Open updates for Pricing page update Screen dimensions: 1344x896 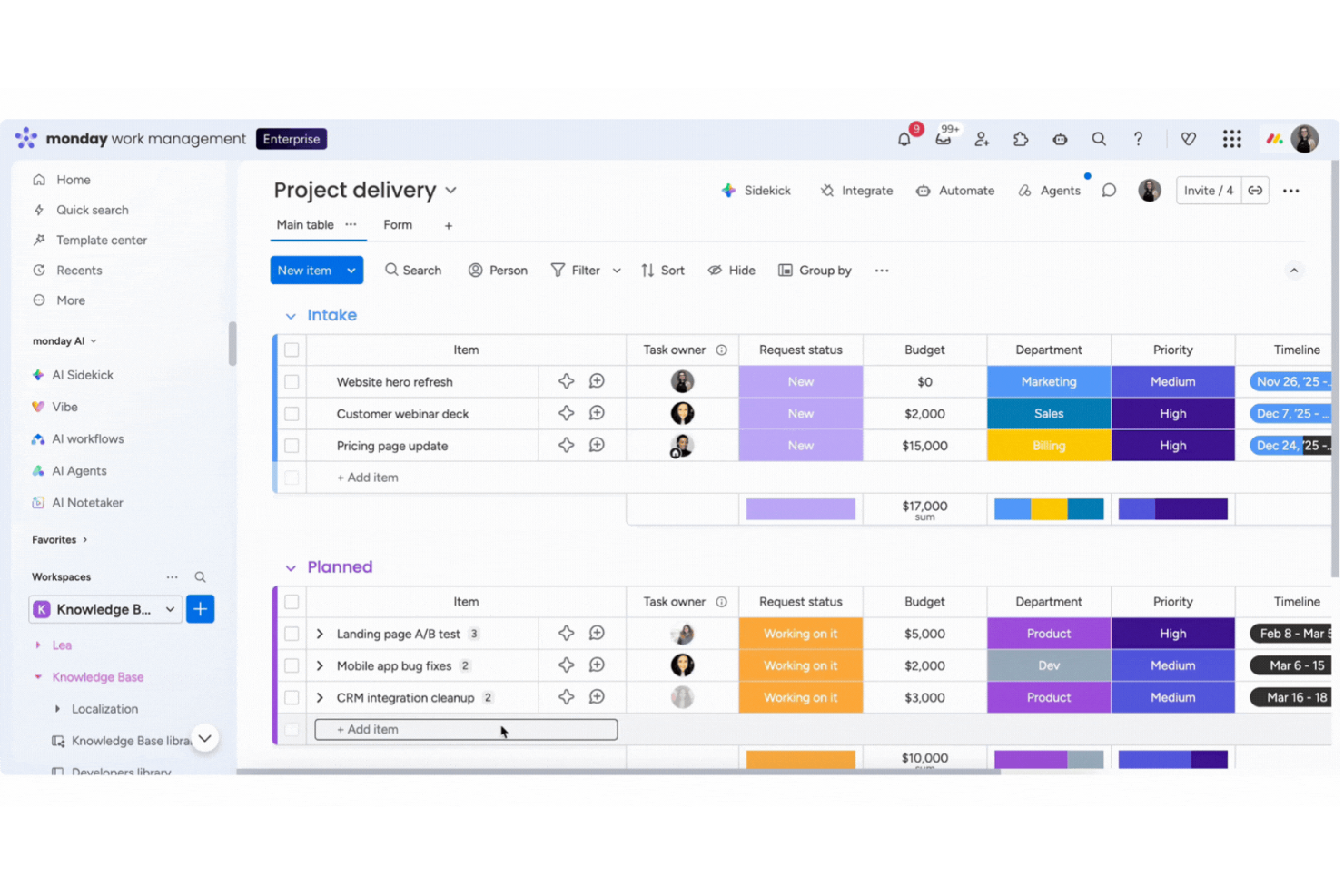click(598, 445)
